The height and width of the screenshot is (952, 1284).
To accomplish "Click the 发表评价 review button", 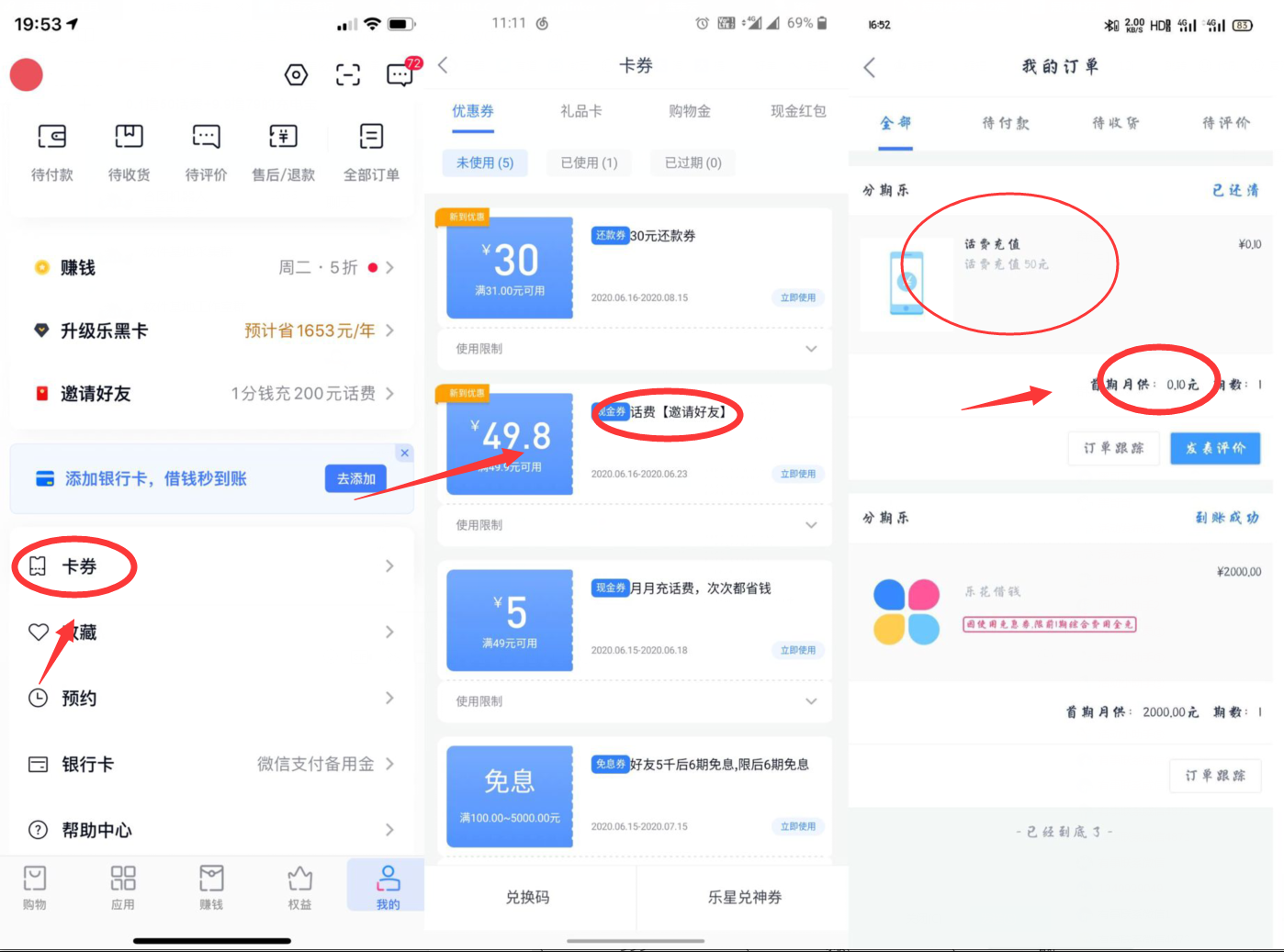I will click(1215, 448).
